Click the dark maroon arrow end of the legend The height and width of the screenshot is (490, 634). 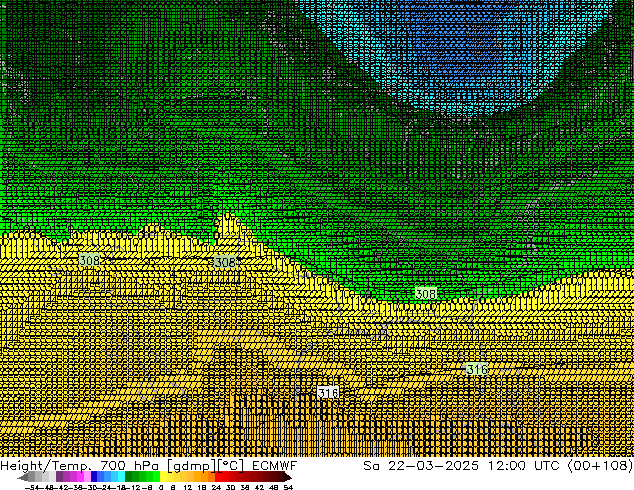[x=288, y=477]
